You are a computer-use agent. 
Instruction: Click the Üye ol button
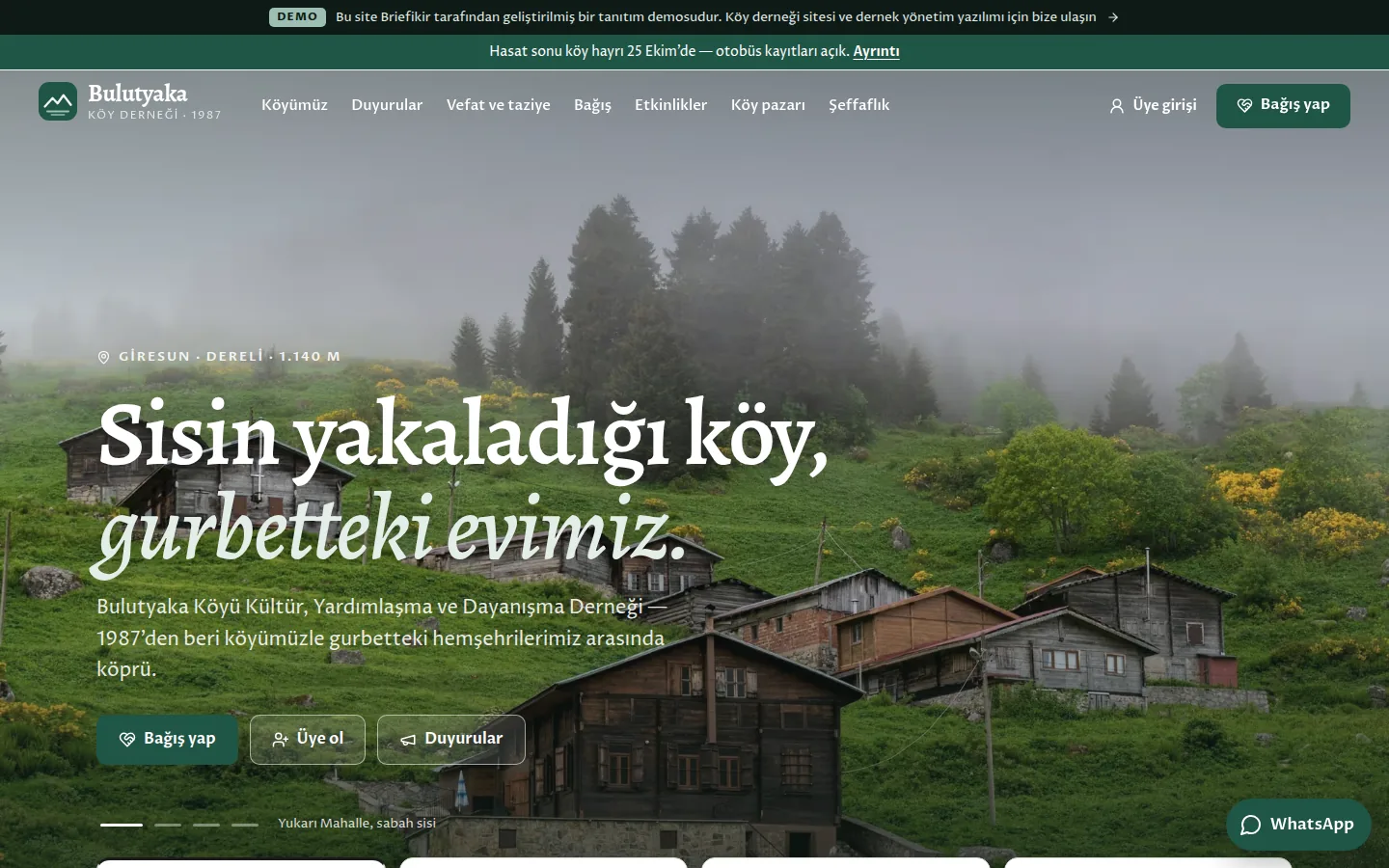click(308, 740)
